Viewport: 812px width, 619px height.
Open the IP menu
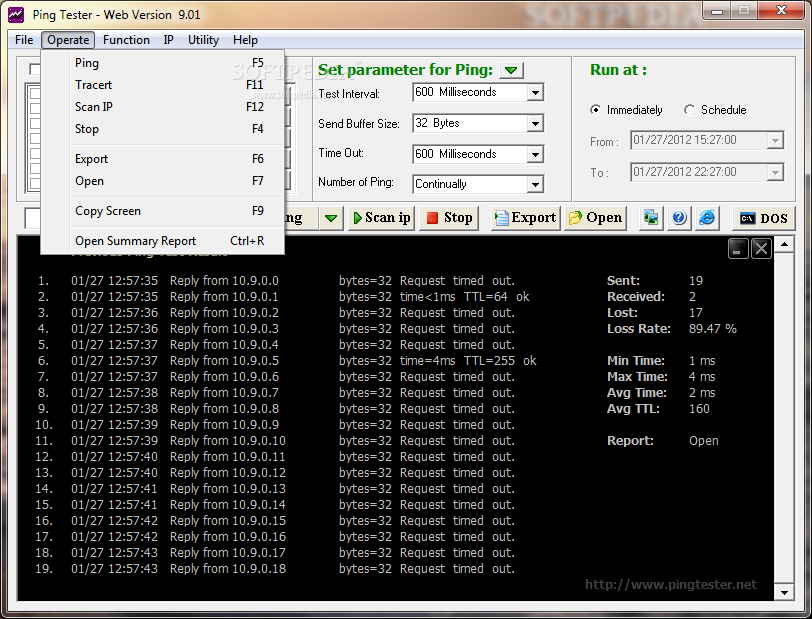pyautogui.click(x=168, y=40)
